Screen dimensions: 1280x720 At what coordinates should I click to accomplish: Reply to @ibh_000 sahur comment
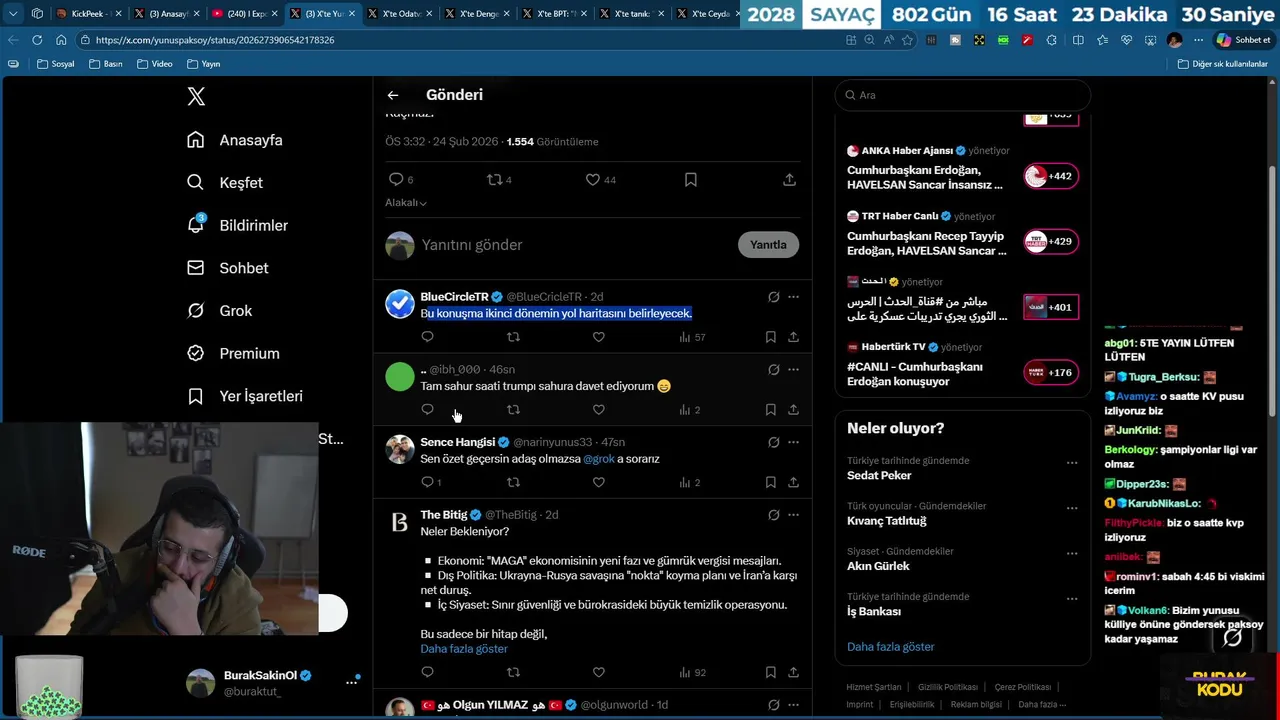point(427,409)
